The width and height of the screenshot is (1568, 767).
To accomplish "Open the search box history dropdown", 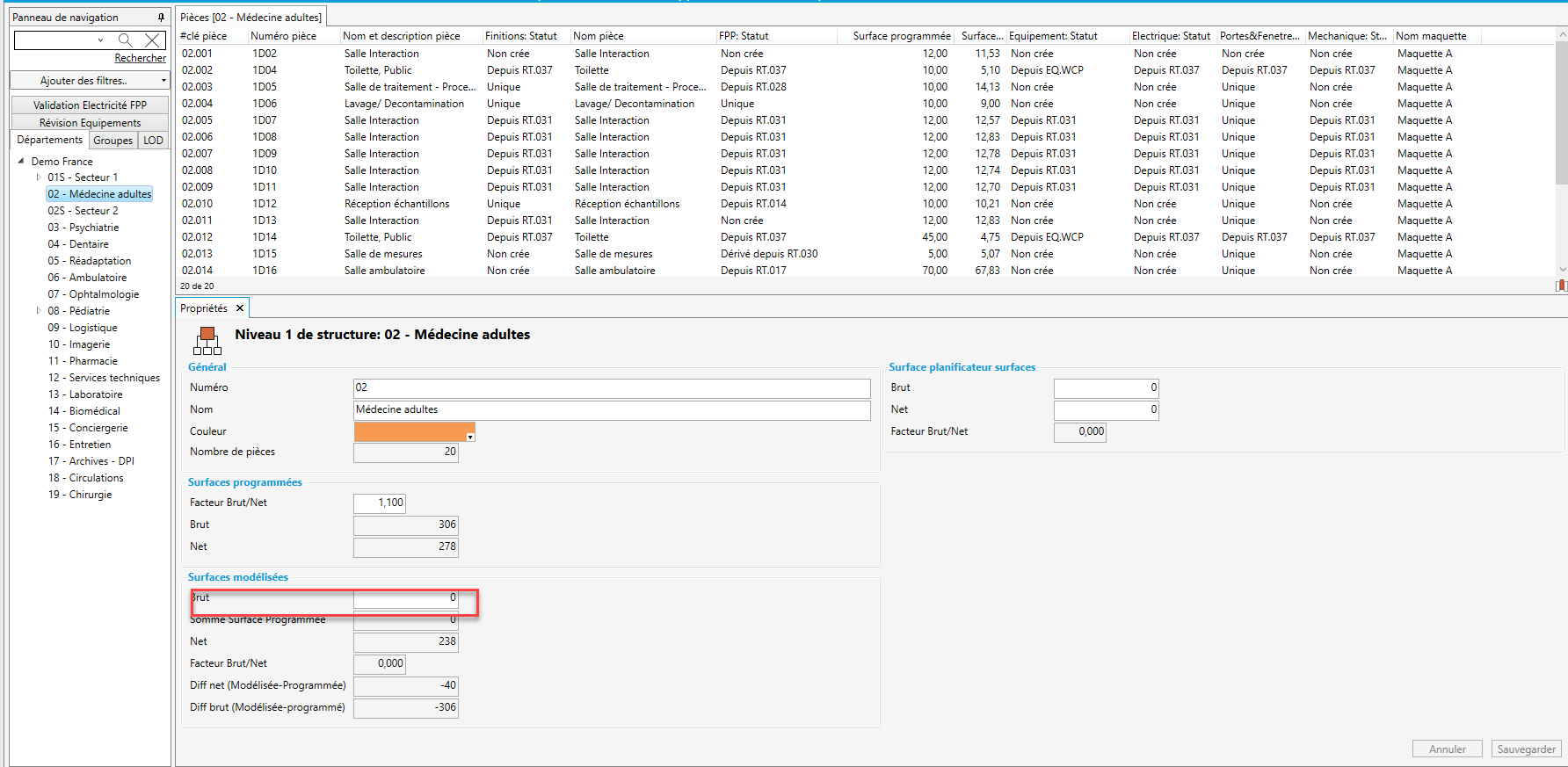I will [100, 40].
